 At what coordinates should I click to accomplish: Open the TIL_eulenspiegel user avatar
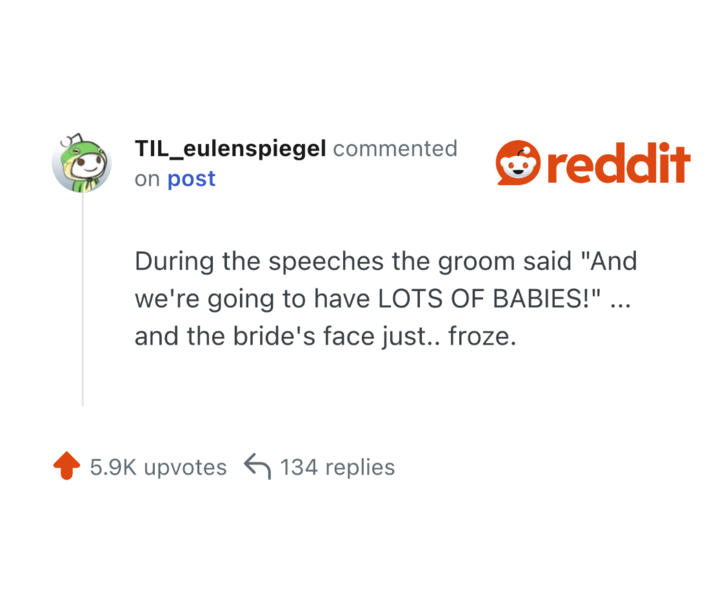[80, 163]
